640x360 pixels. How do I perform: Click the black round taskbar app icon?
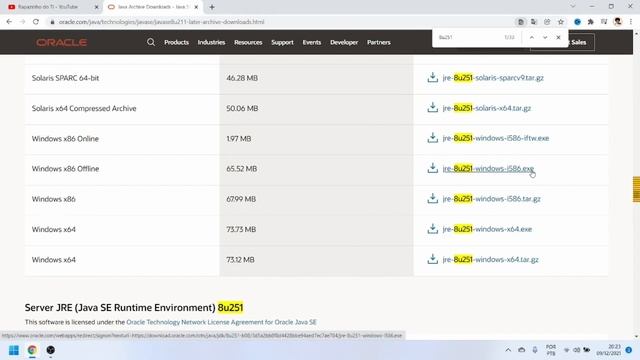pyautogui.click(x=51, y=350)
